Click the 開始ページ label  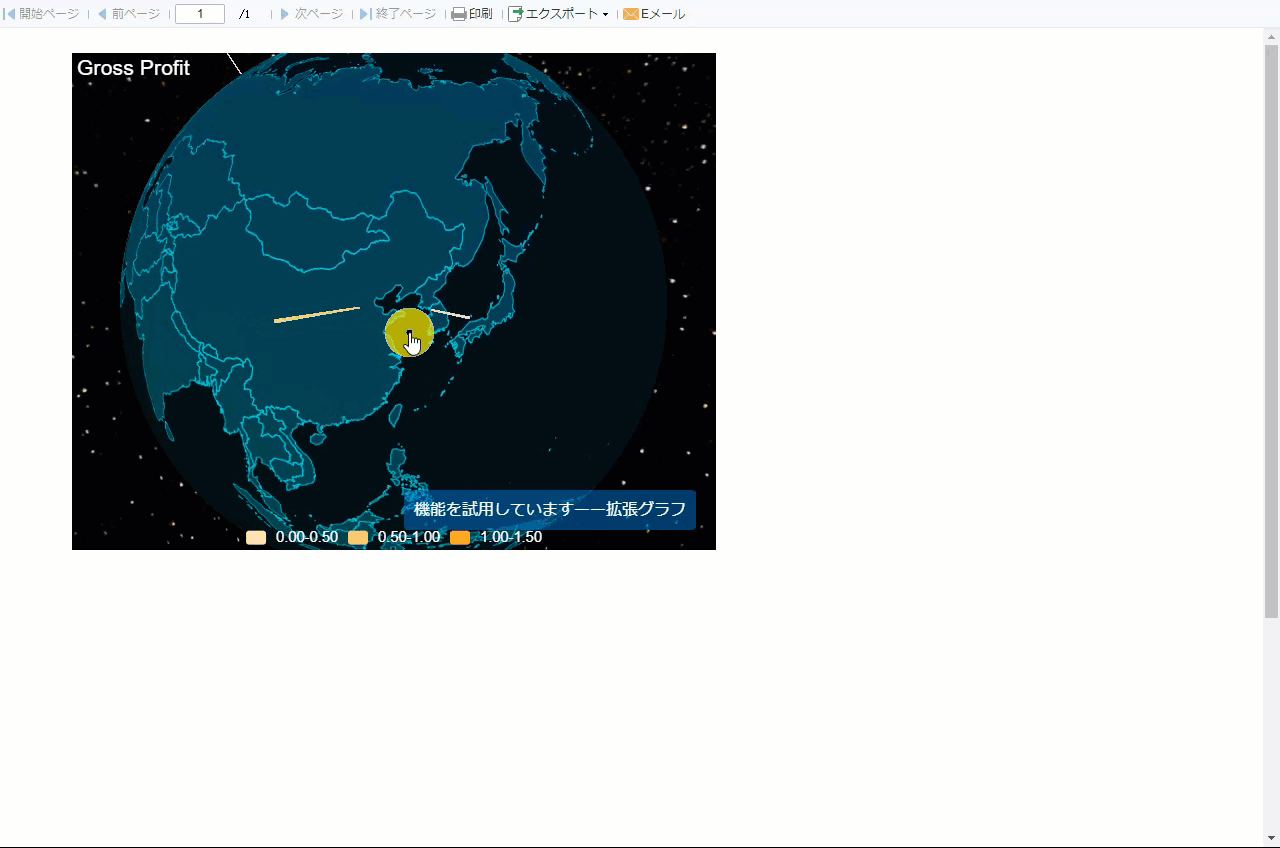(49, 14)
